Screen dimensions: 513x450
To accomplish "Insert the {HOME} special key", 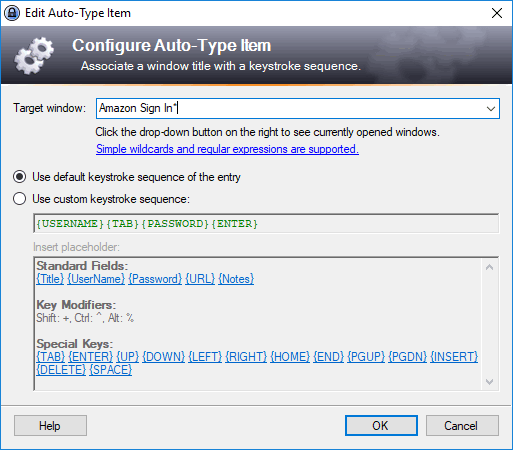I will coord(290,357).
